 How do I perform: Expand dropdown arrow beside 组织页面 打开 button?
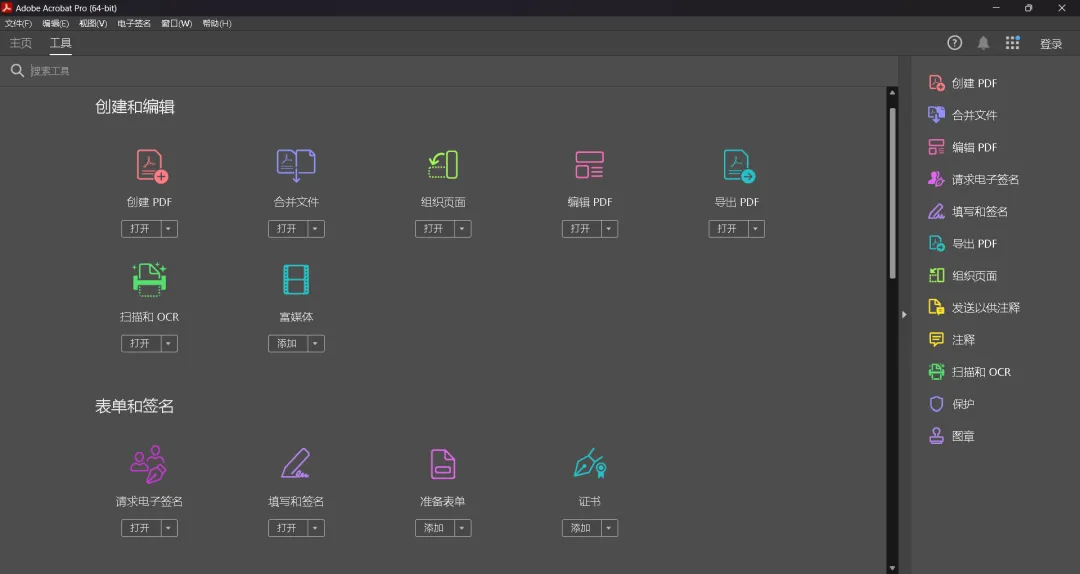click(x=463, y=229)
